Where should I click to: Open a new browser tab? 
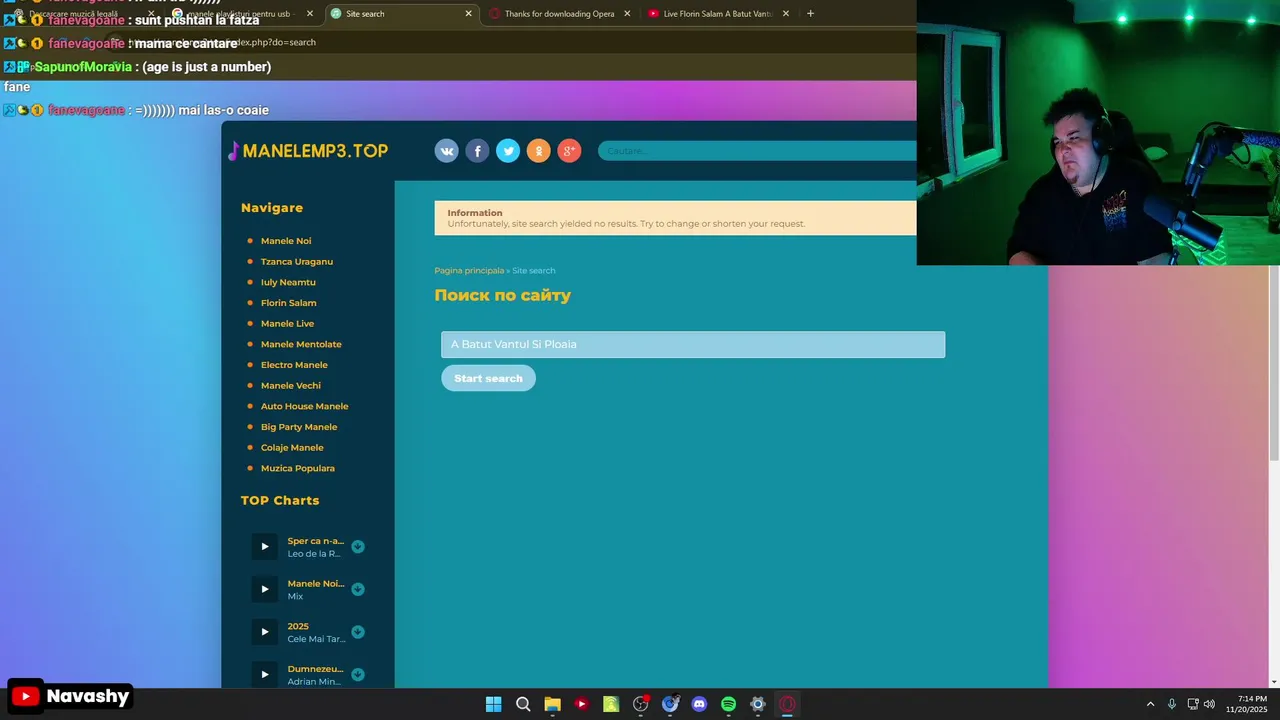click(810, 14)
